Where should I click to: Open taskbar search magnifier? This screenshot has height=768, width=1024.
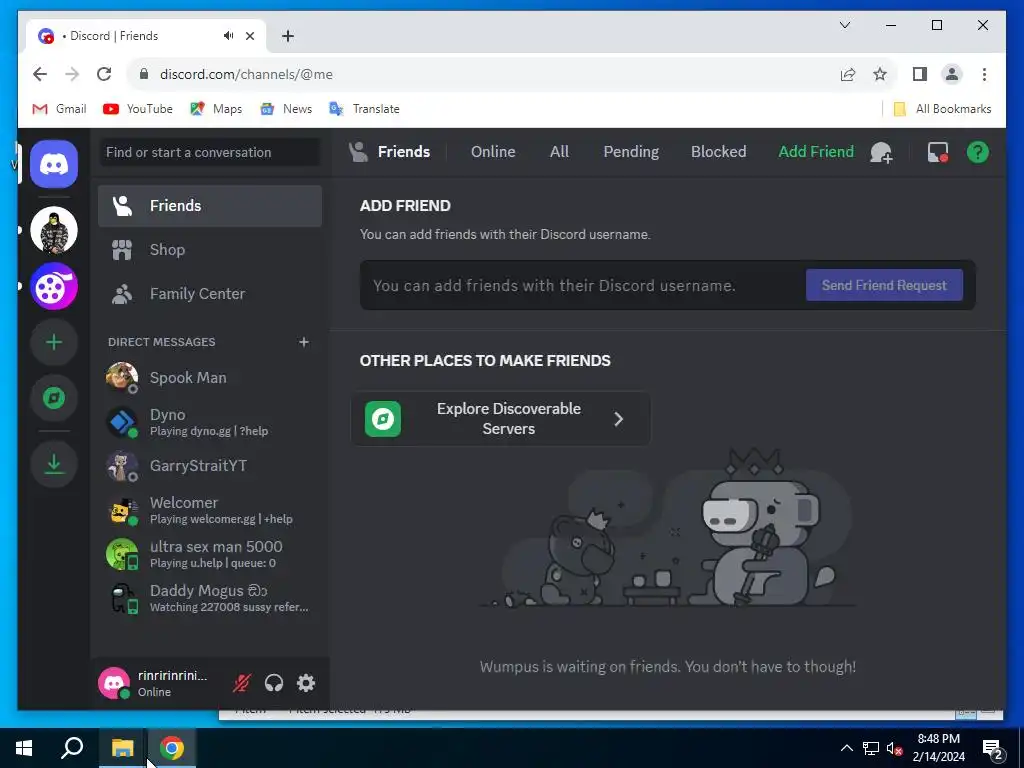coord(72,748)
